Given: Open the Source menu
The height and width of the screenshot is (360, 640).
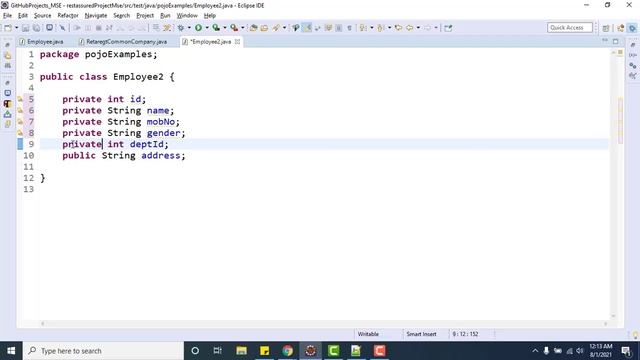Looking at the screenshot, I should point(42,16).
